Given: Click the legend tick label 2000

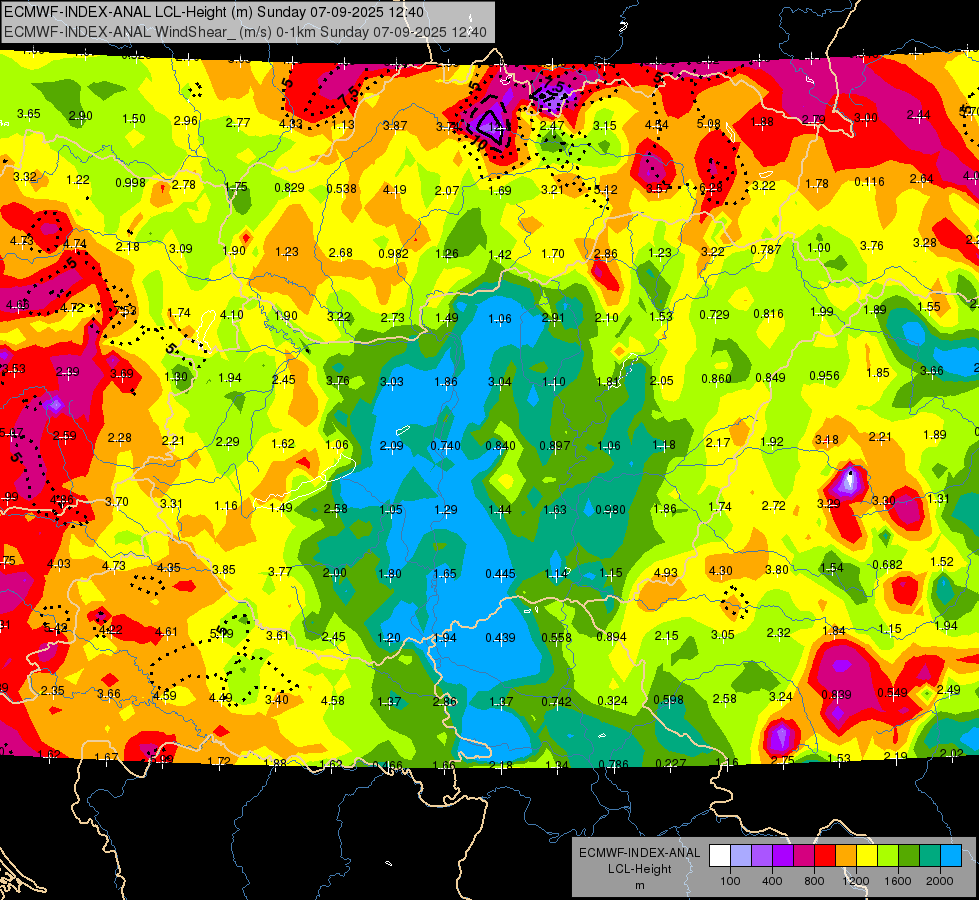Looking at the screenshot, I should click(x=940, y=881).
